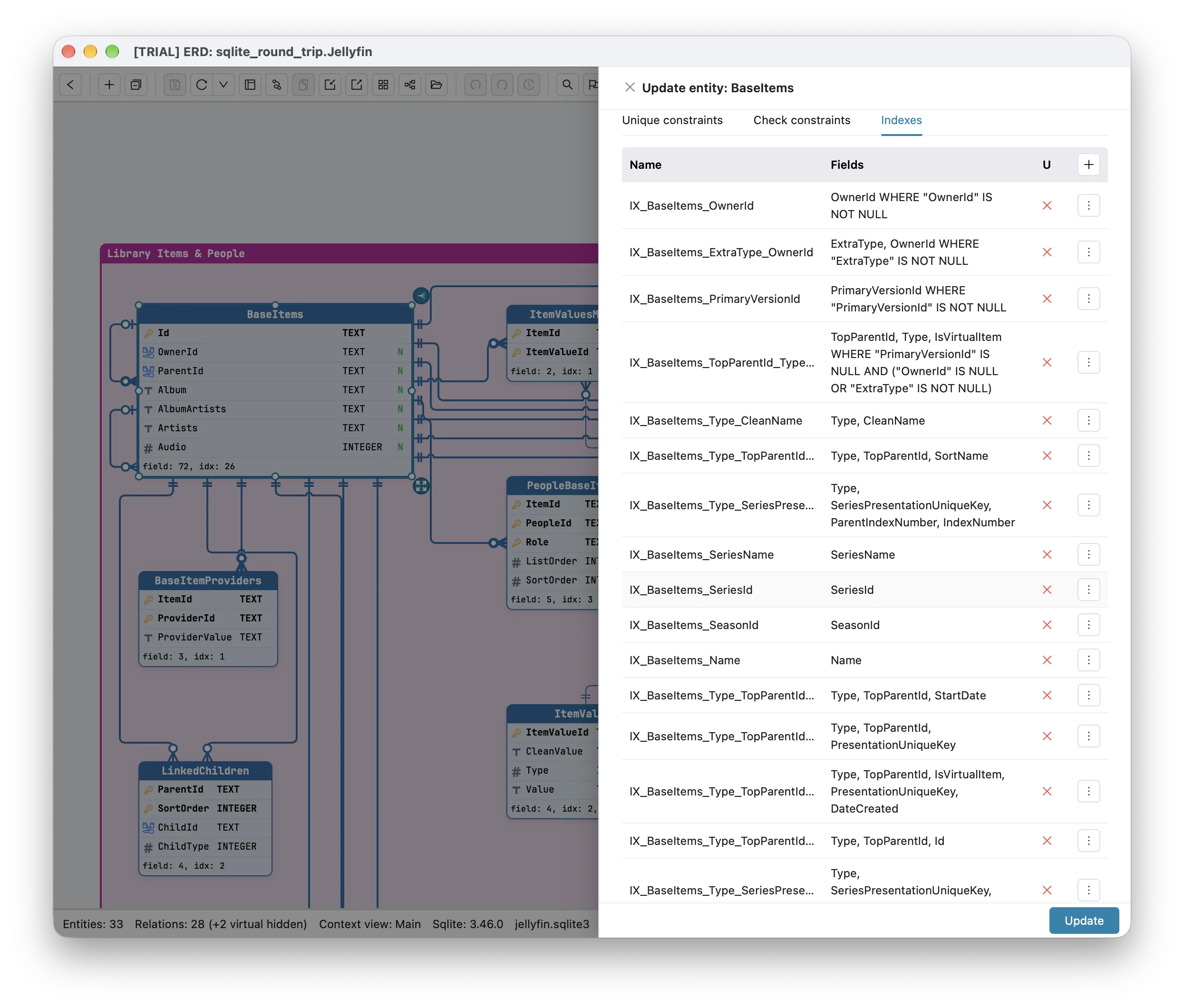Screen dimensions: 1184x1008
Task: Toggle unique flag for IX_BaseItems_ExtraType_OwnerId
Action: pos(1047,252)
